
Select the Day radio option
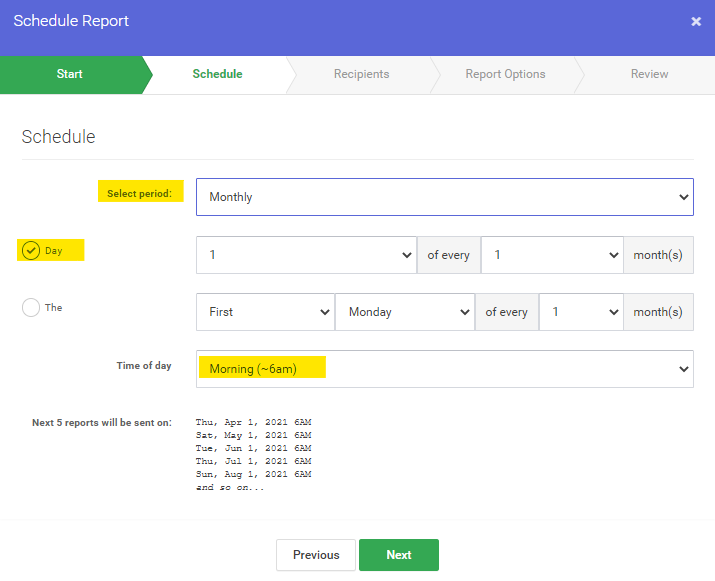coord(31,250)
